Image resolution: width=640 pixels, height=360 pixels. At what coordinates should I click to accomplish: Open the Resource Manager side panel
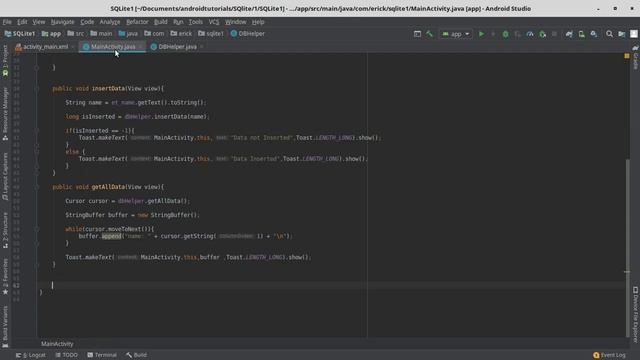point(5,114)
